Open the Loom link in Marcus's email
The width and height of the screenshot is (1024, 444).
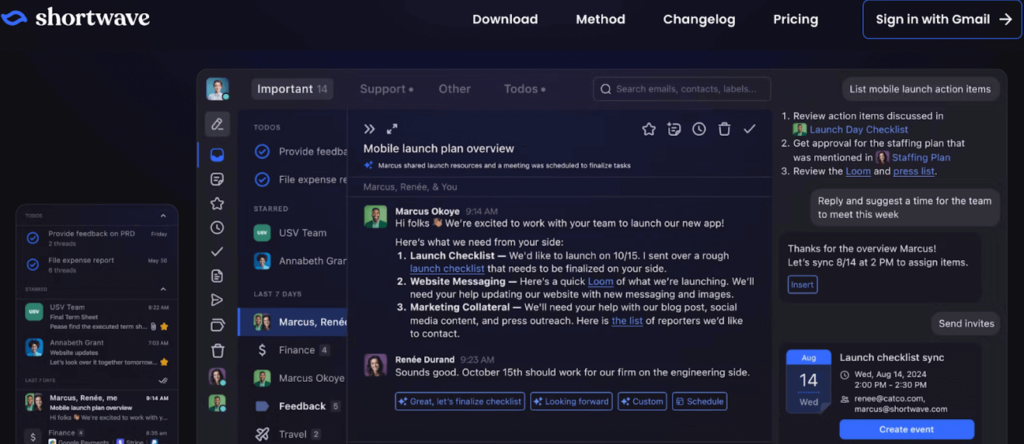[600, 281]
